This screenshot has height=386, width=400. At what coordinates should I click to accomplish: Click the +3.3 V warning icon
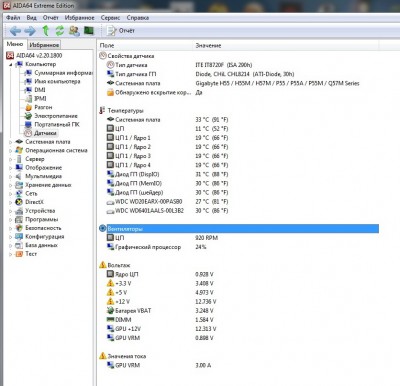point(110,283)
